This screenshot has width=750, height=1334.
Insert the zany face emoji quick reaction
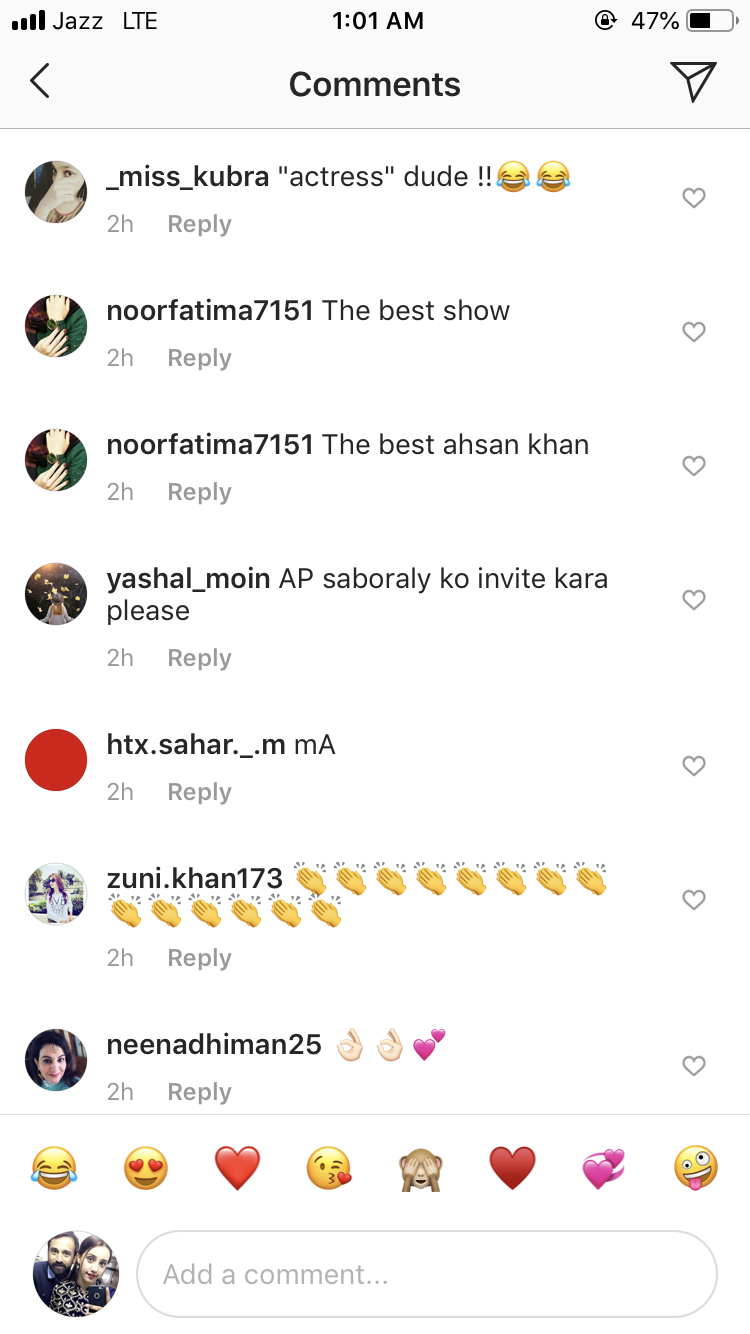click(x=696, y=1167)
